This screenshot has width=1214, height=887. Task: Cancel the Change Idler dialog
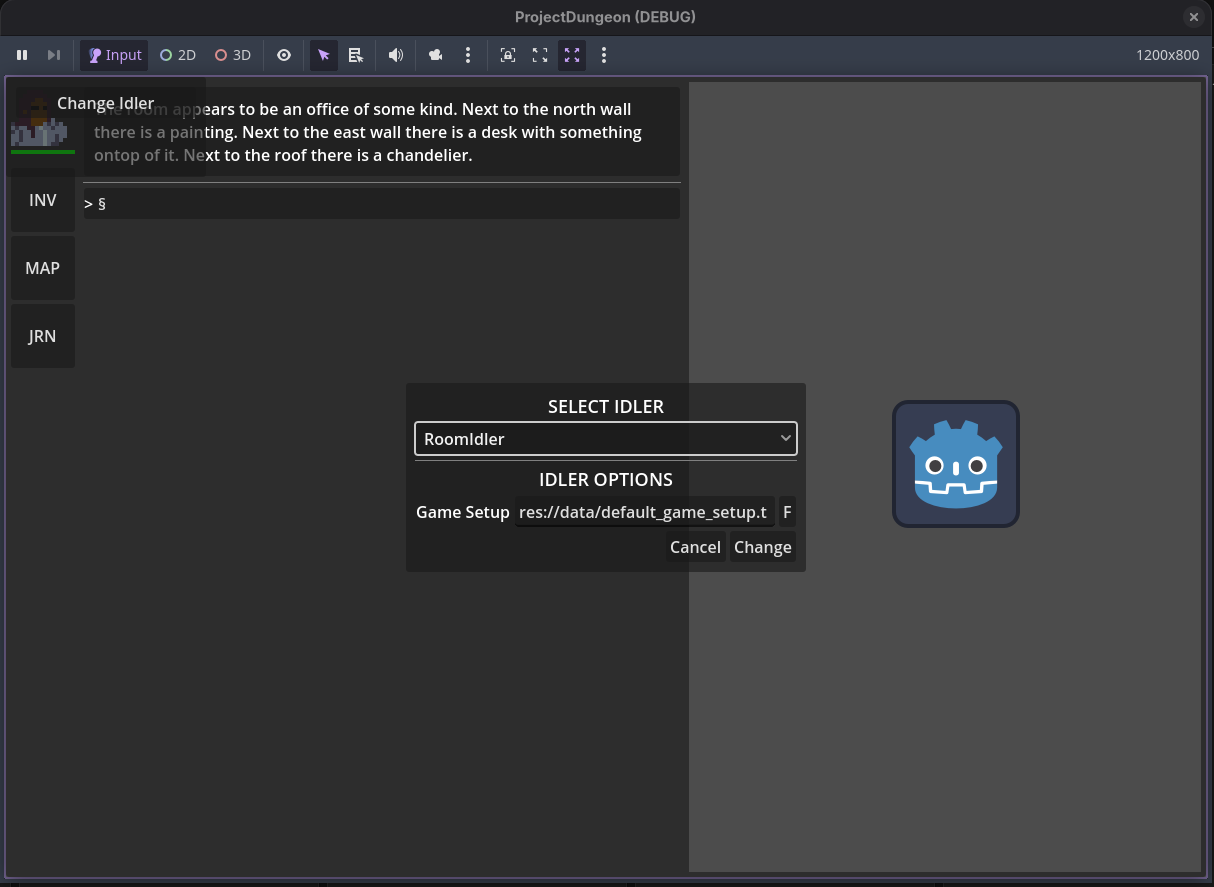[695, 547]
